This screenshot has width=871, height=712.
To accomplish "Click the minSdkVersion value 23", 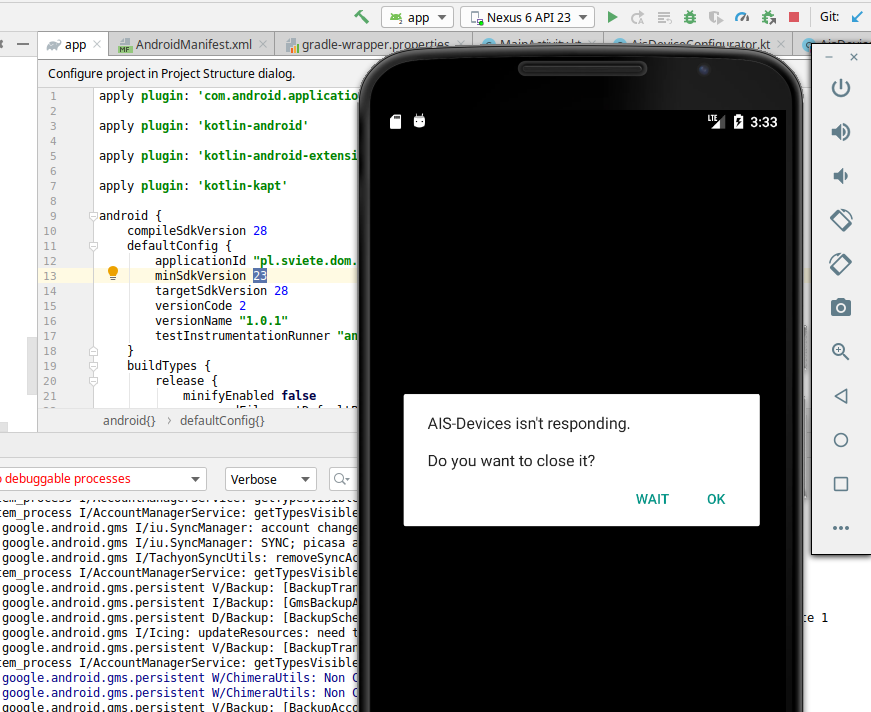I will [260, 275].
